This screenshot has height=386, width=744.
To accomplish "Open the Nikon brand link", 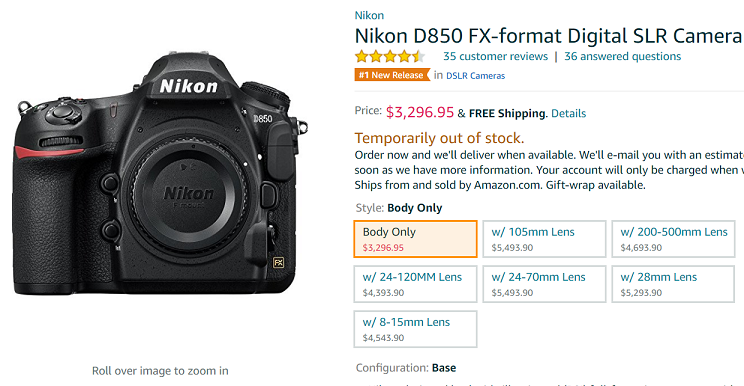I will click(369, 15).
